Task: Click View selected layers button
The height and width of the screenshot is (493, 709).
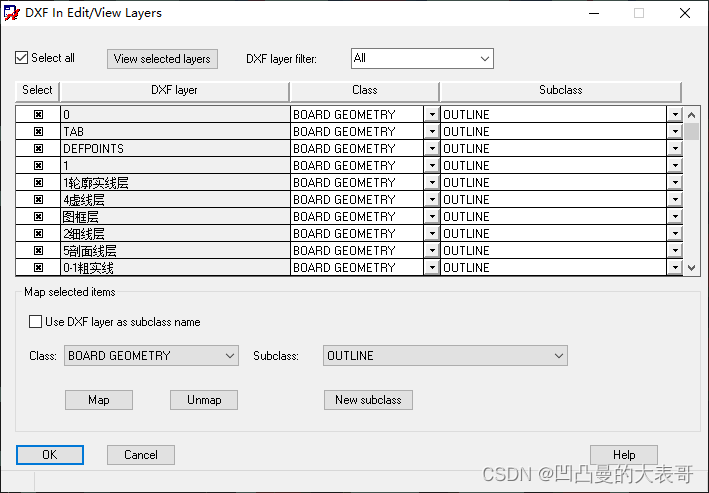Action: click(162, 59)
